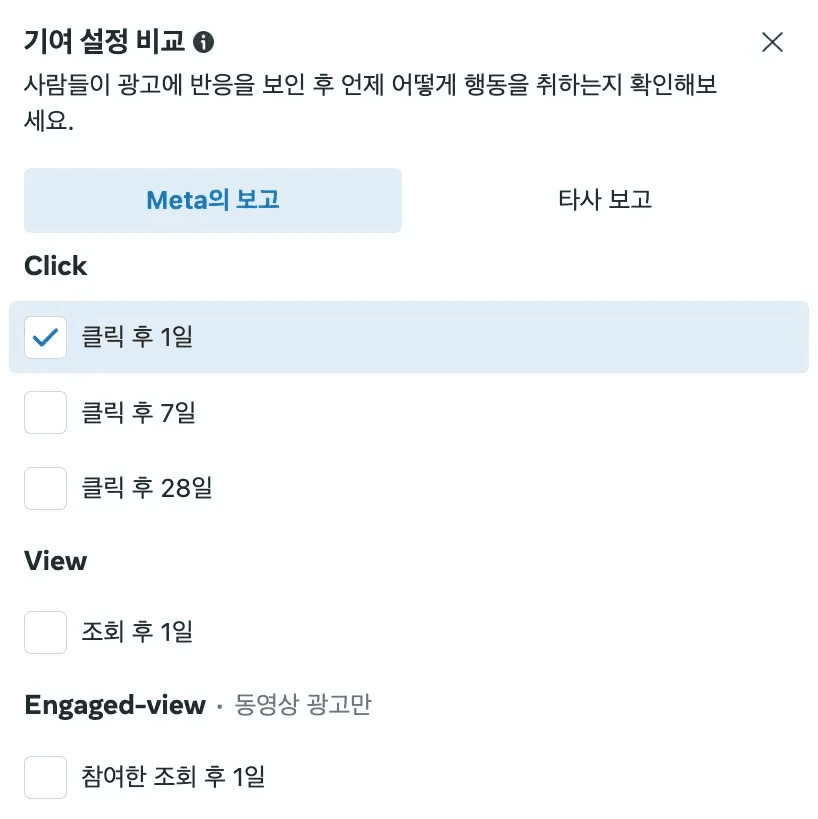Open the 타사 보고 tab
Image resolution: width=818 pixels, height=819 pixels.
(x=605, y=200)
